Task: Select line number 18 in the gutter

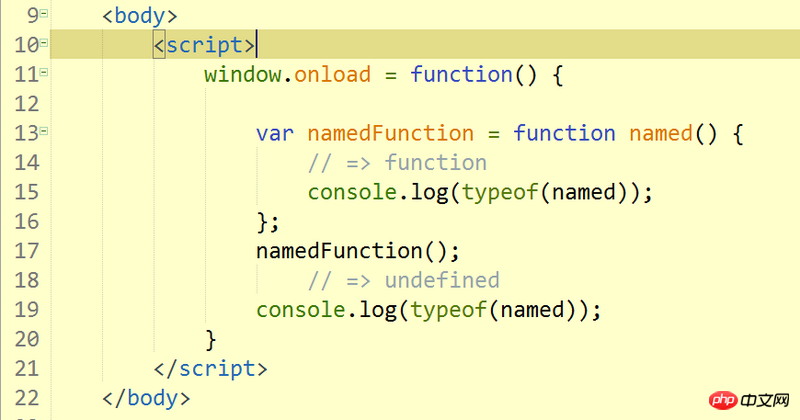Action: pos(27,280)
